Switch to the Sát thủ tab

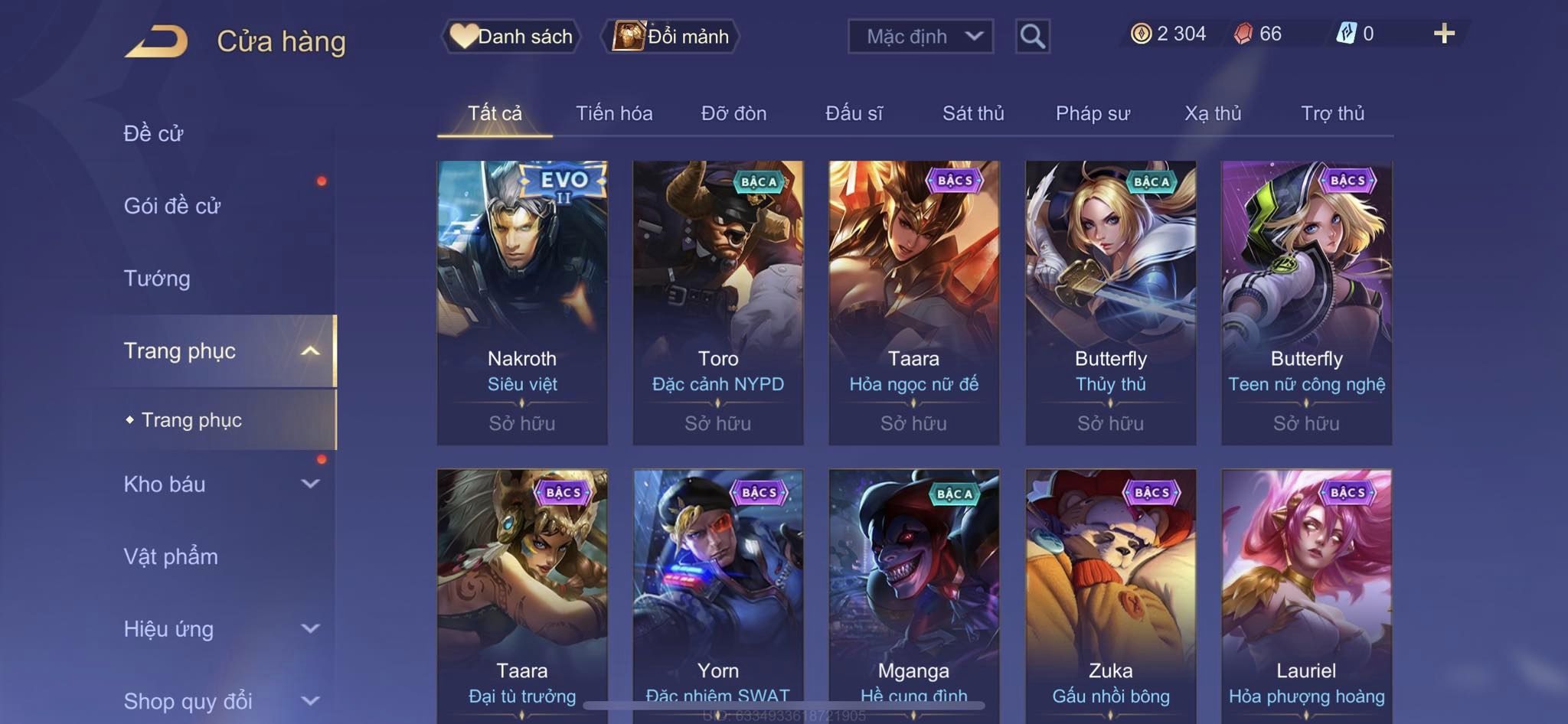point(972,113)
